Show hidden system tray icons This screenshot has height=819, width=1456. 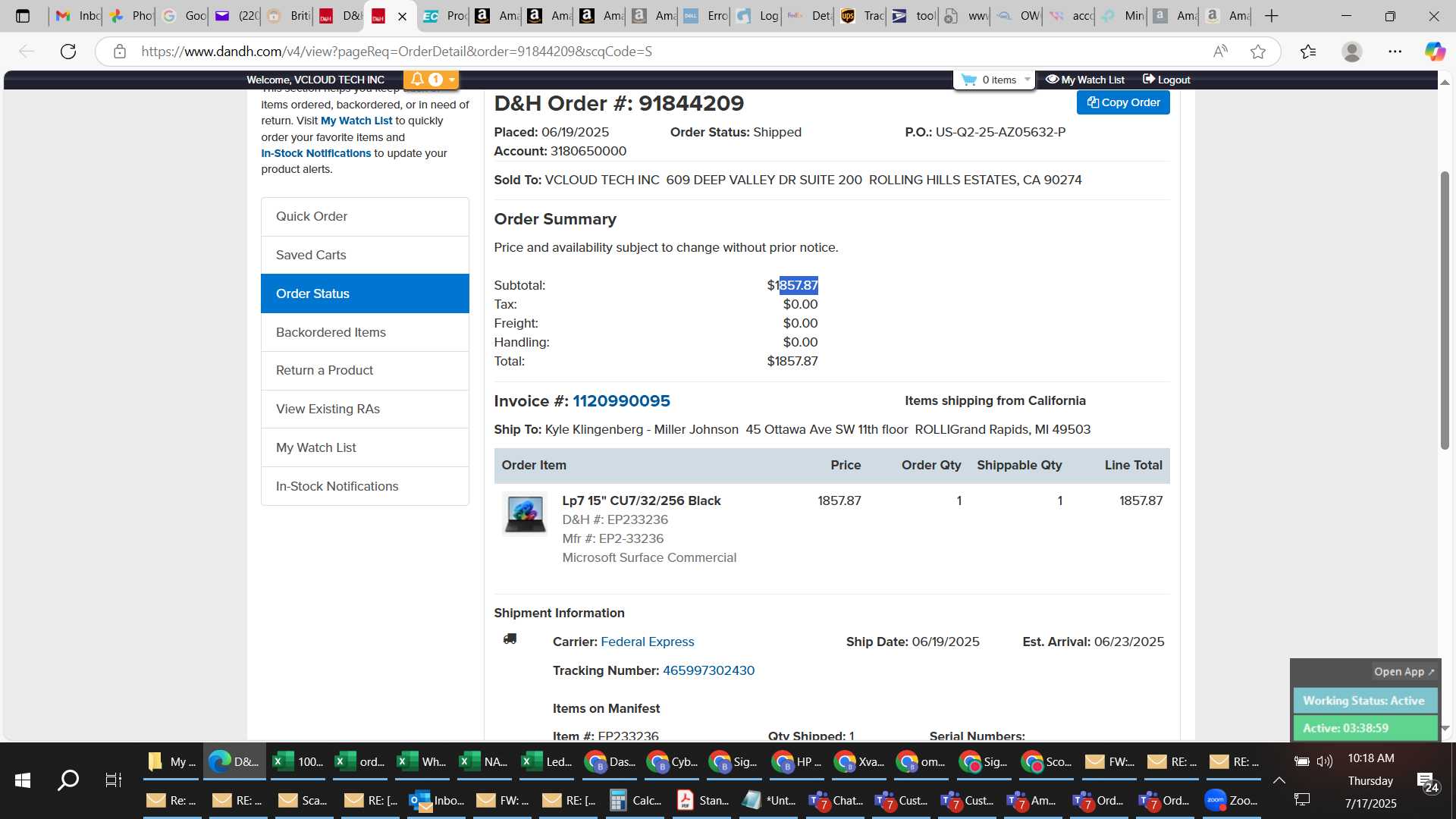(x=1279, y=780)
